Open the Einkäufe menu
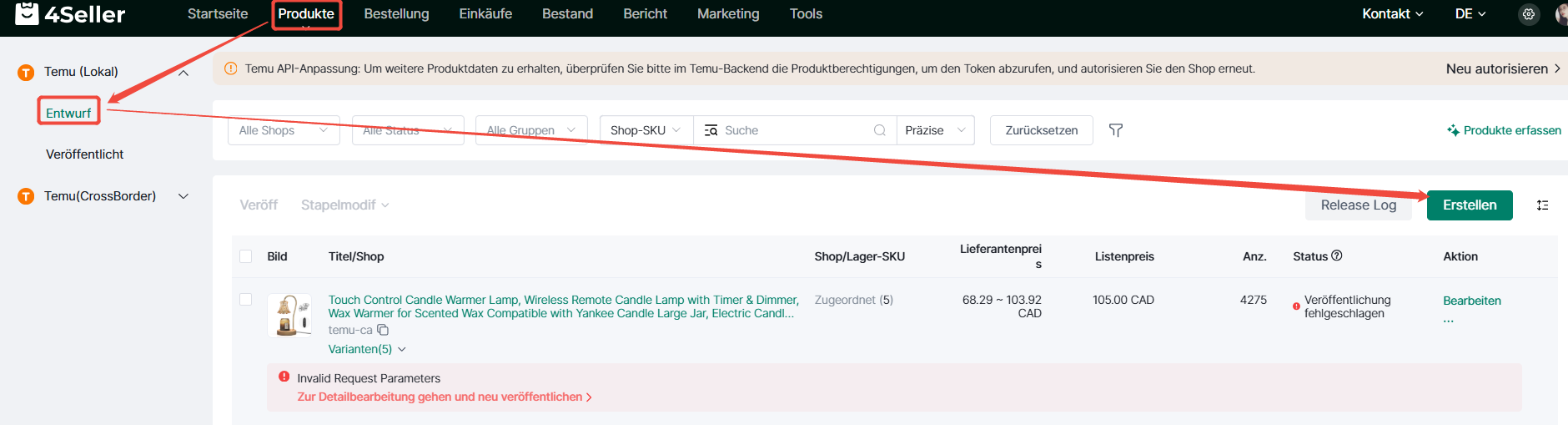This screenshot has height=425, width=1568. (485, 14)
